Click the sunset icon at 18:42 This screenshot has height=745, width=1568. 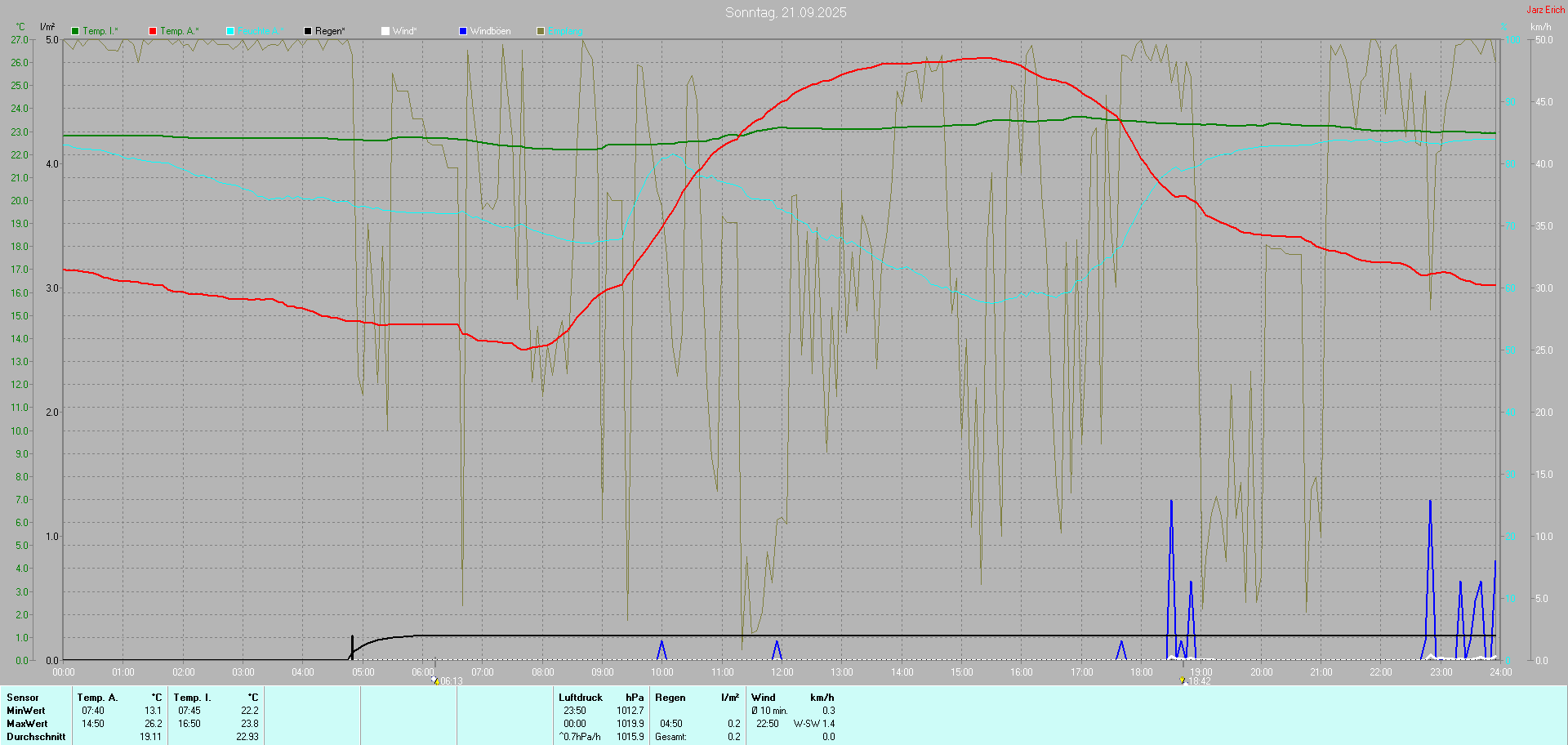coord(1182,680)
